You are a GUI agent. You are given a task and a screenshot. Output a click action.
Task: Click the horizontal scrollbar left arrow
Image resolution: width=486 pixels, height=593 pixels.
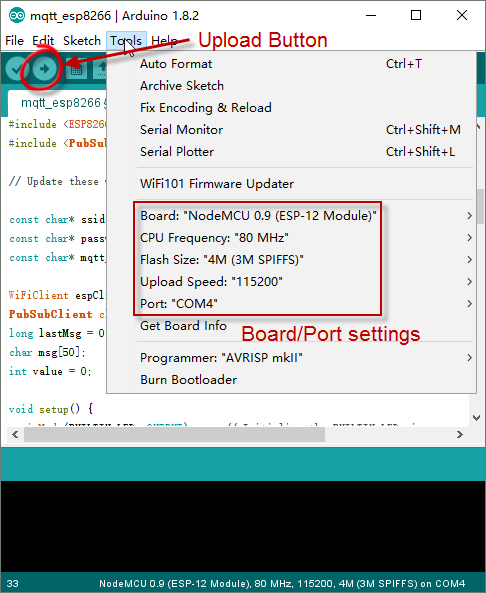tap(15, 435)
